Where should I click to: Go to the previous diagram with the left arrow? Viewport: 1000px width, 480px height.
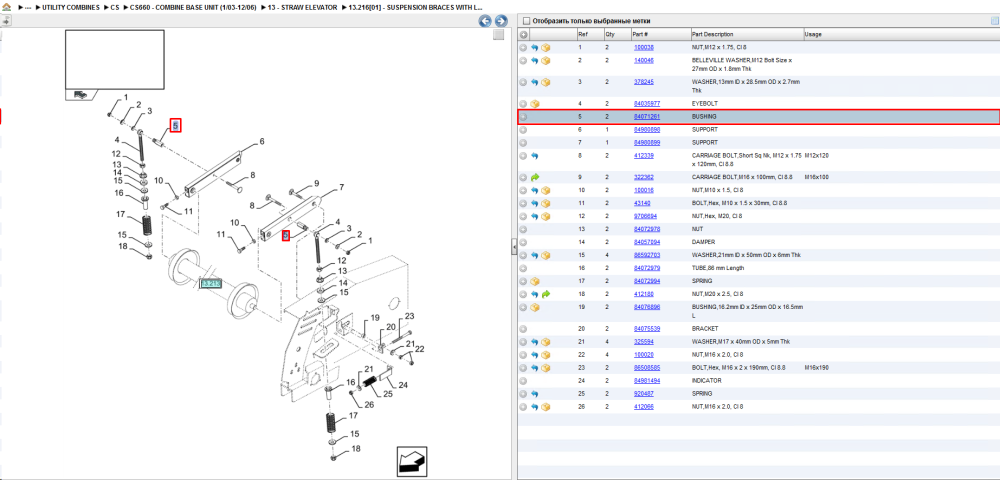(485, 21)
